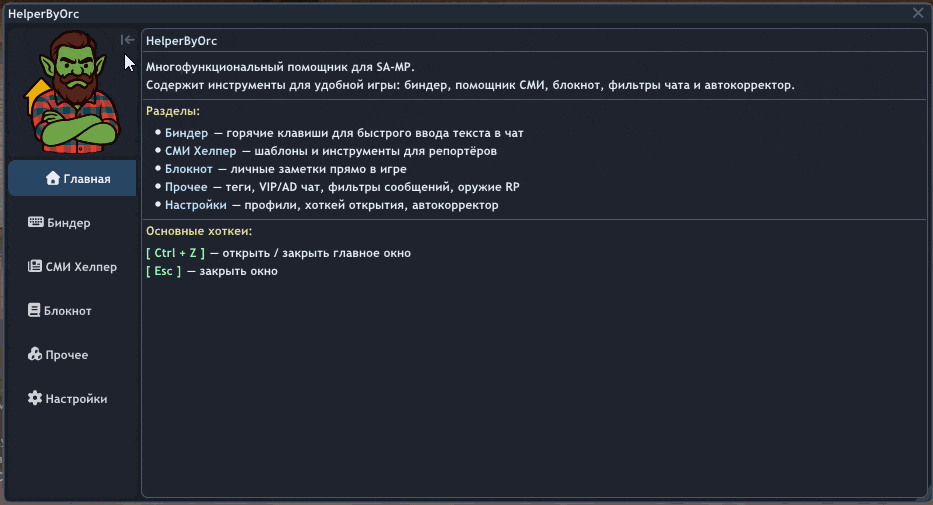Click the gear icon for Настройки

[35, 399]
